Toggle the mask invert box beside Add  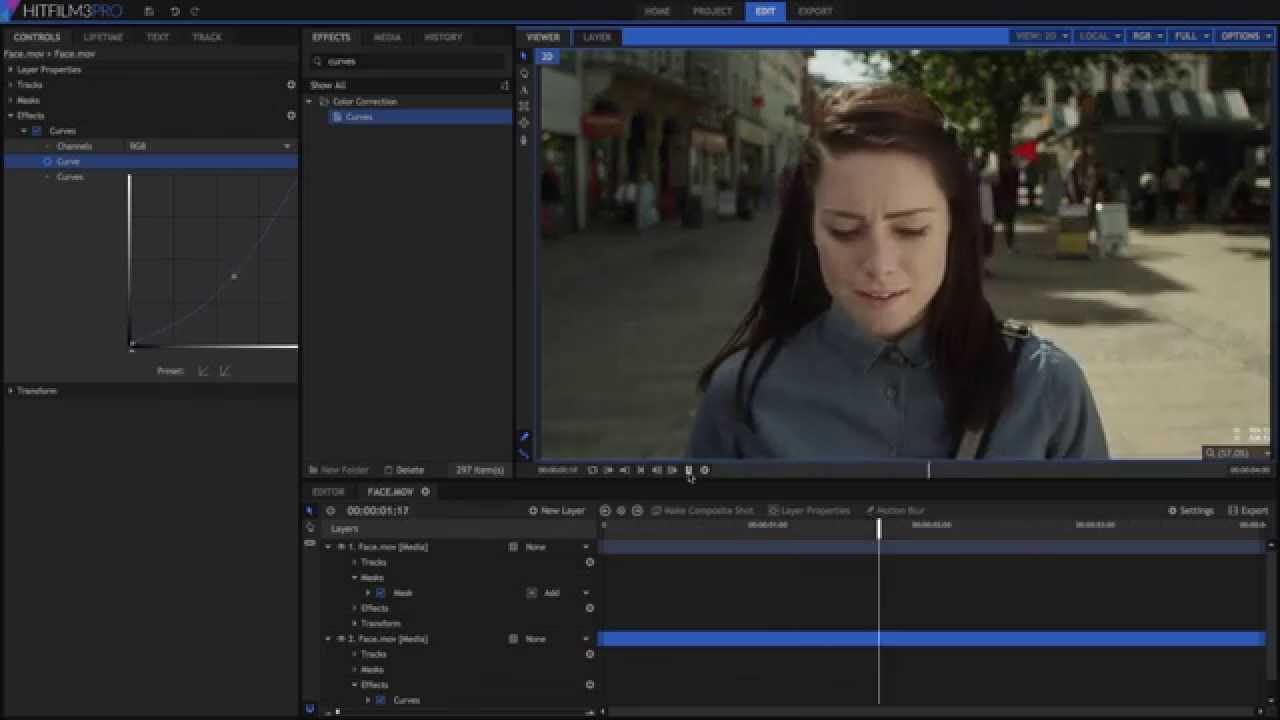(x=532, y=593)
